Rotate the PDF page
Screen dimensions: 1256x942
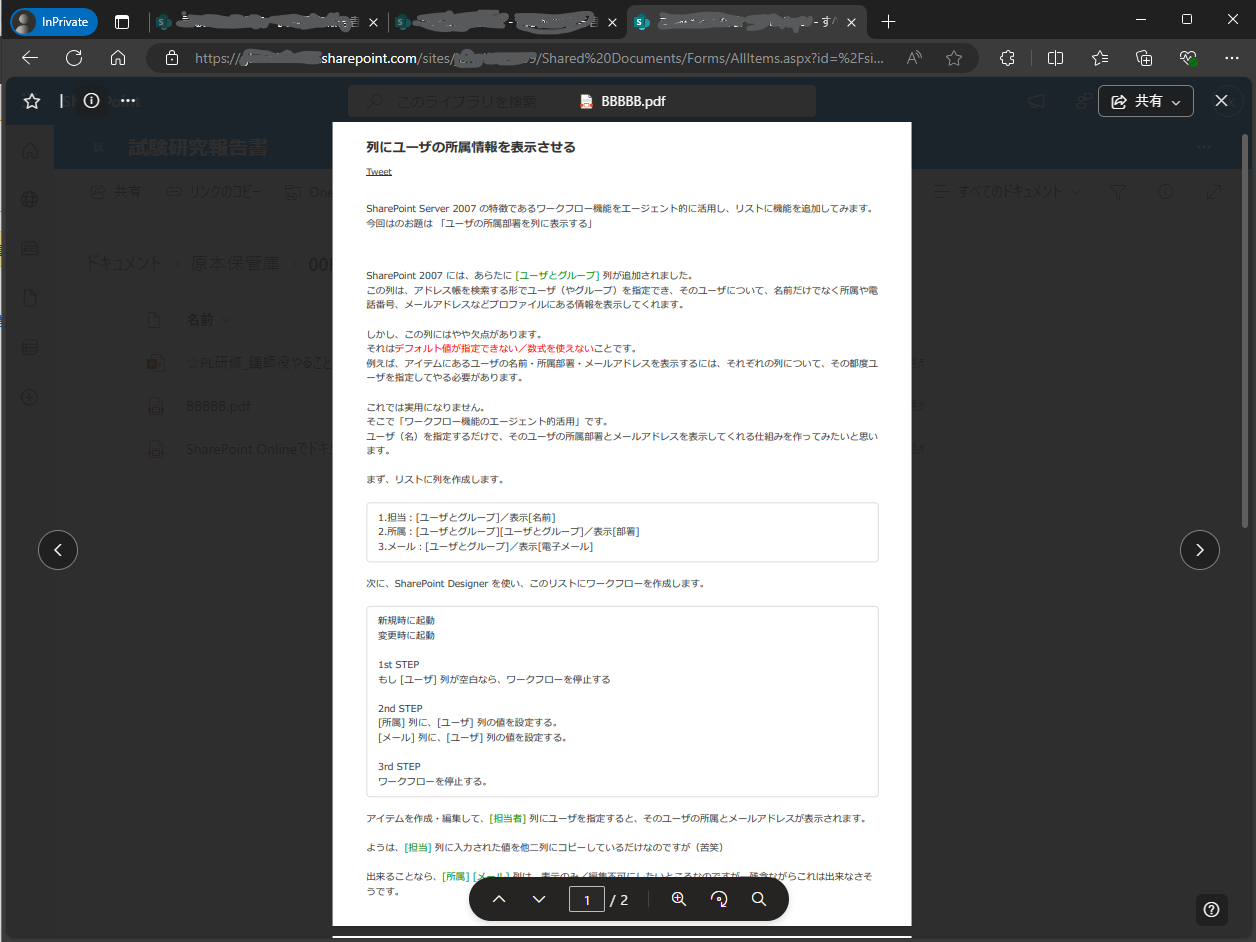click(719, 899)
